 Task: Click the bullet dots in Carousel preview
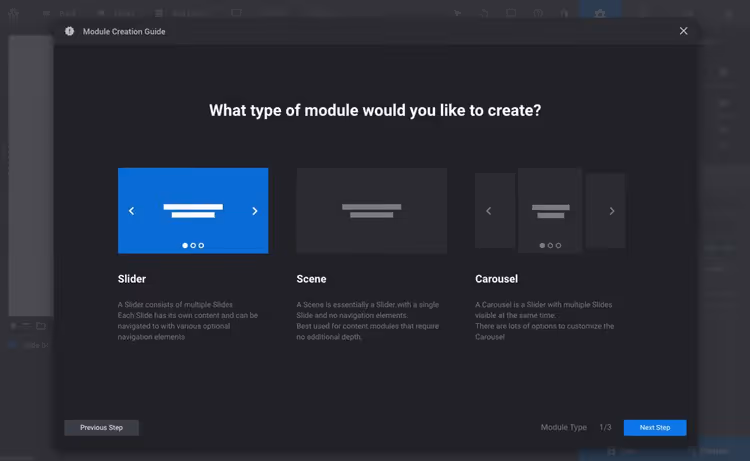coord(550,245)
